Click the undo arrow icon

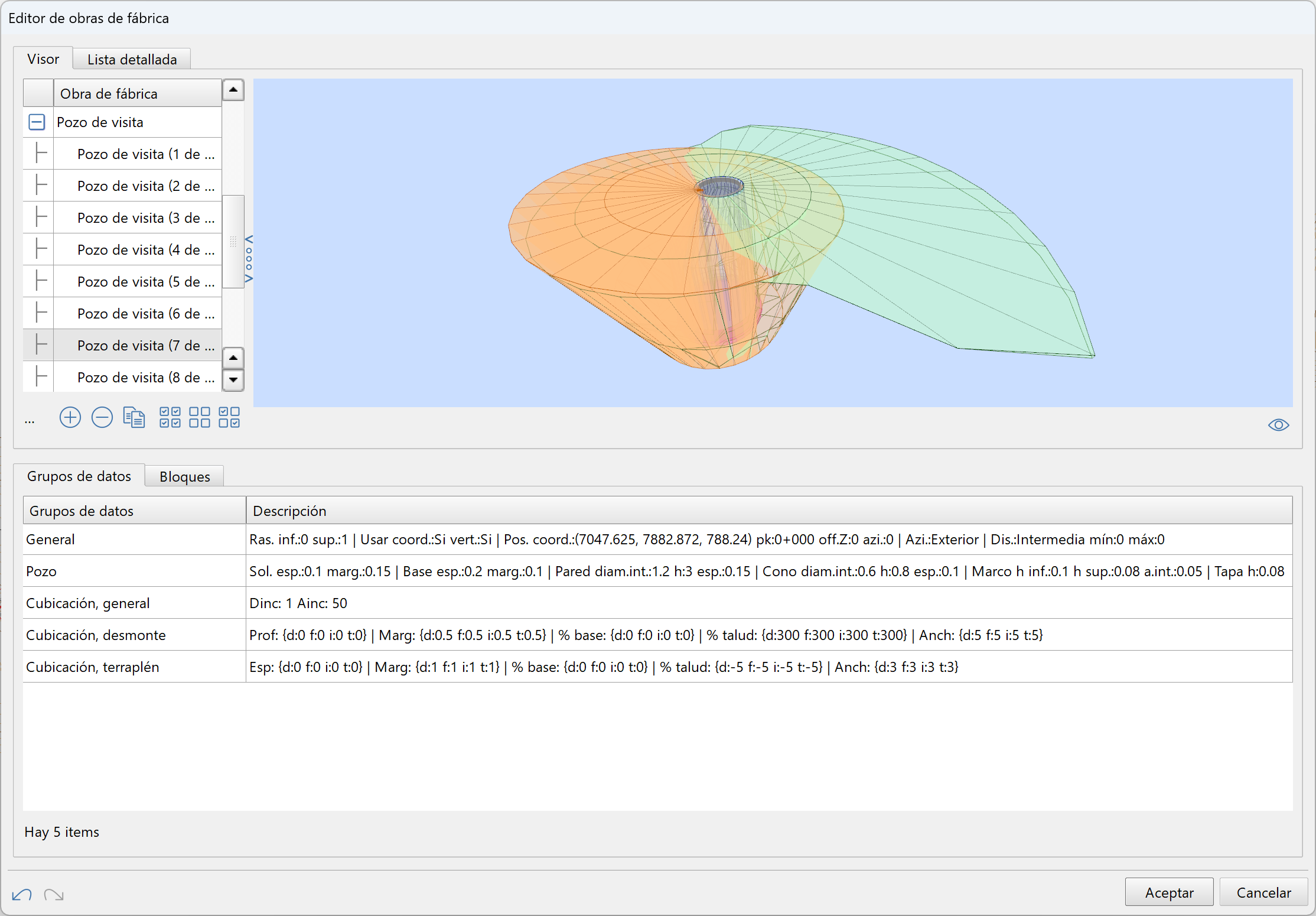(22, 895)
